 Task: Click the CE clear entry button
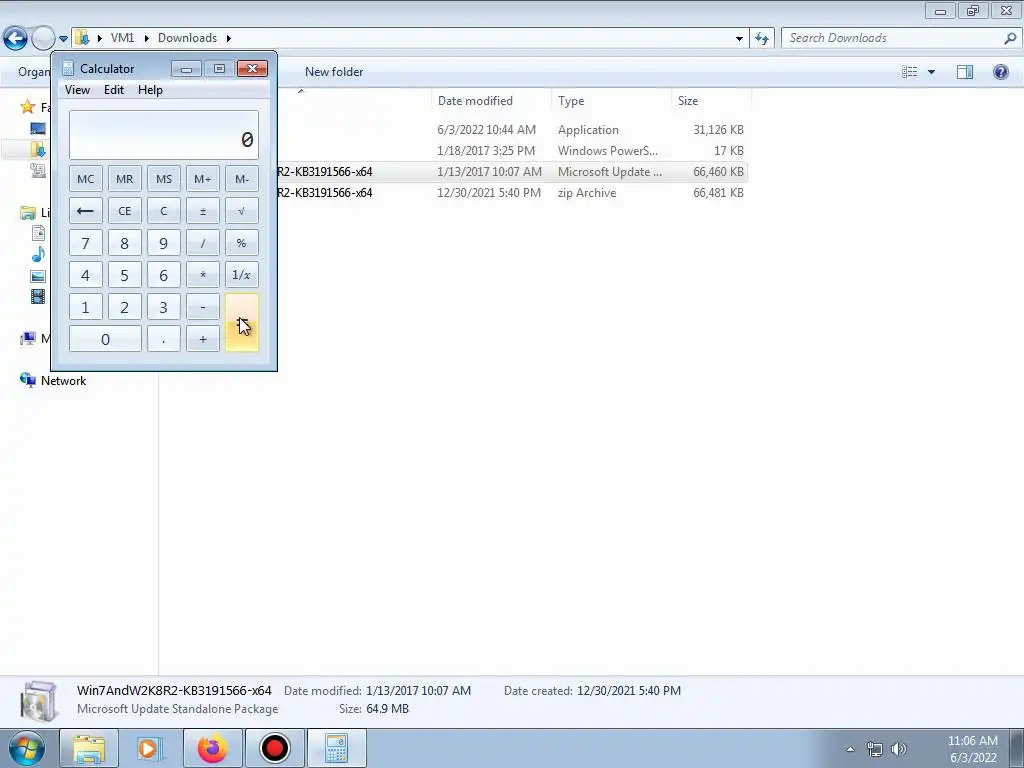point(125,211)
